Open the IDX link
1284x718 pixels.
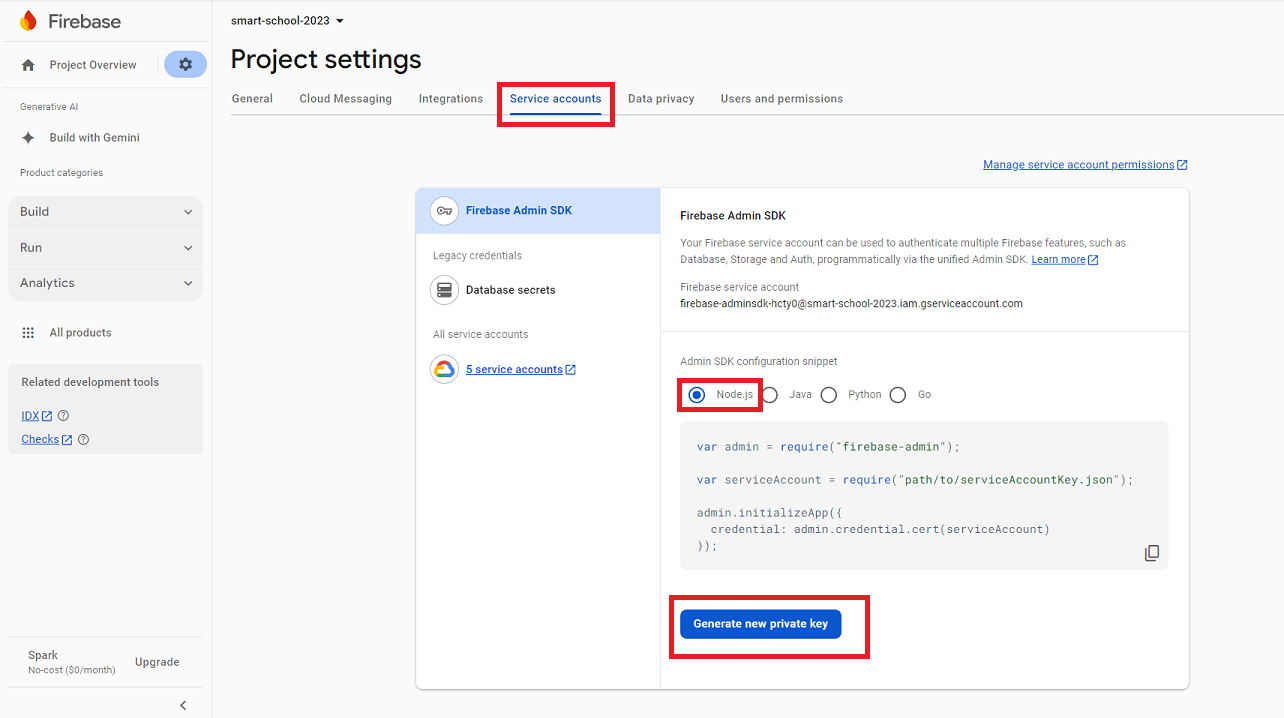pyautogui.click(x=30, y=416)
